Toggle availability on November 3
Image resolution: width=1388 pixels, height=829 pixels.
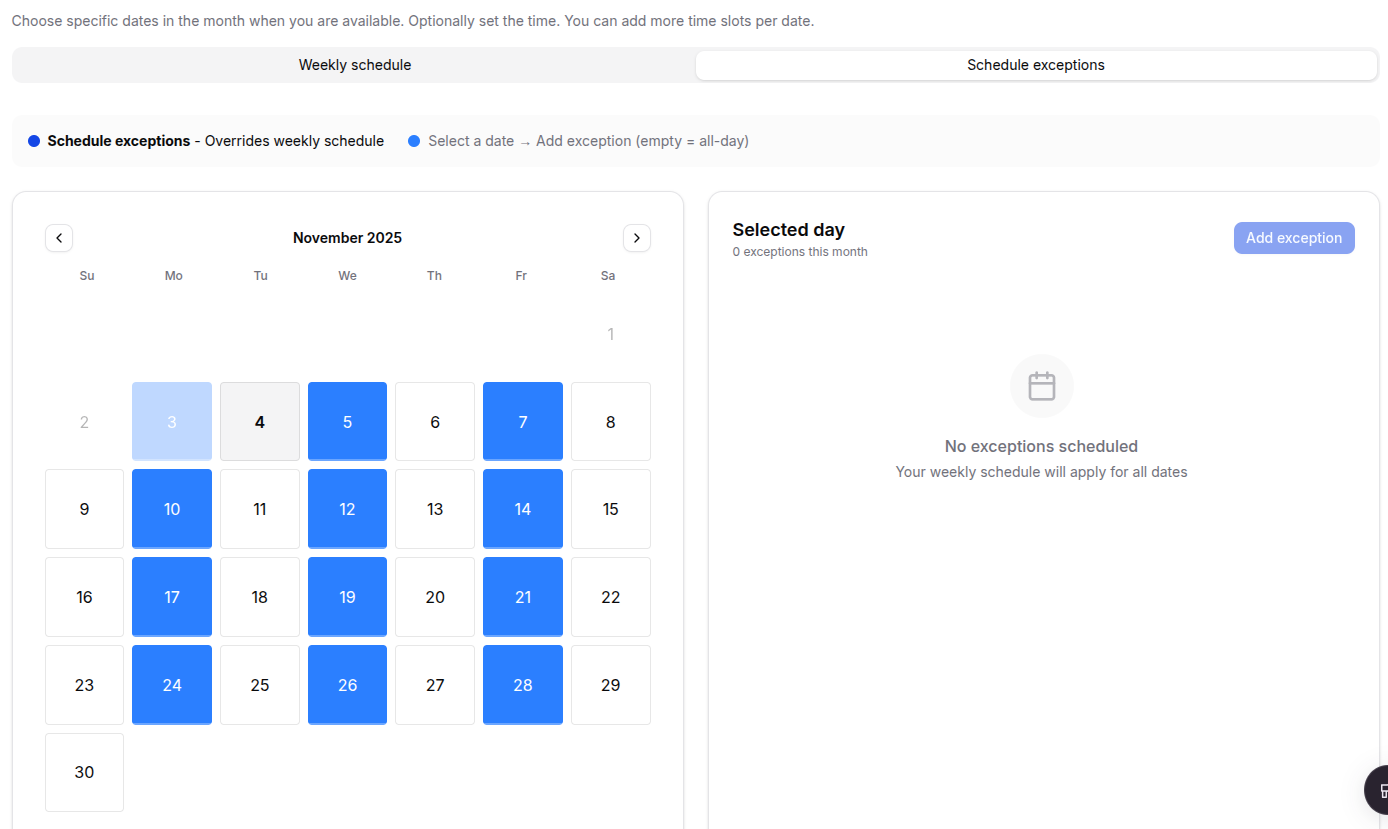point(171,421)
